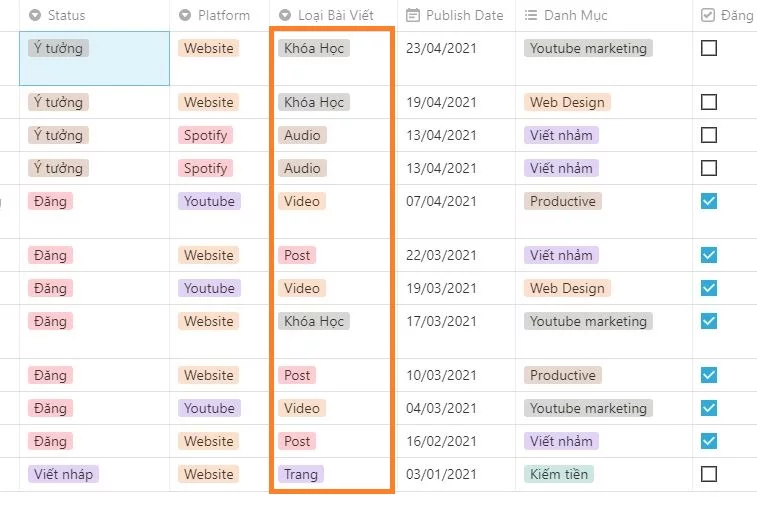757x509 pixels.
Task: Uncheck the box for the 22/03/2021 row
Action: coord(709,255)
